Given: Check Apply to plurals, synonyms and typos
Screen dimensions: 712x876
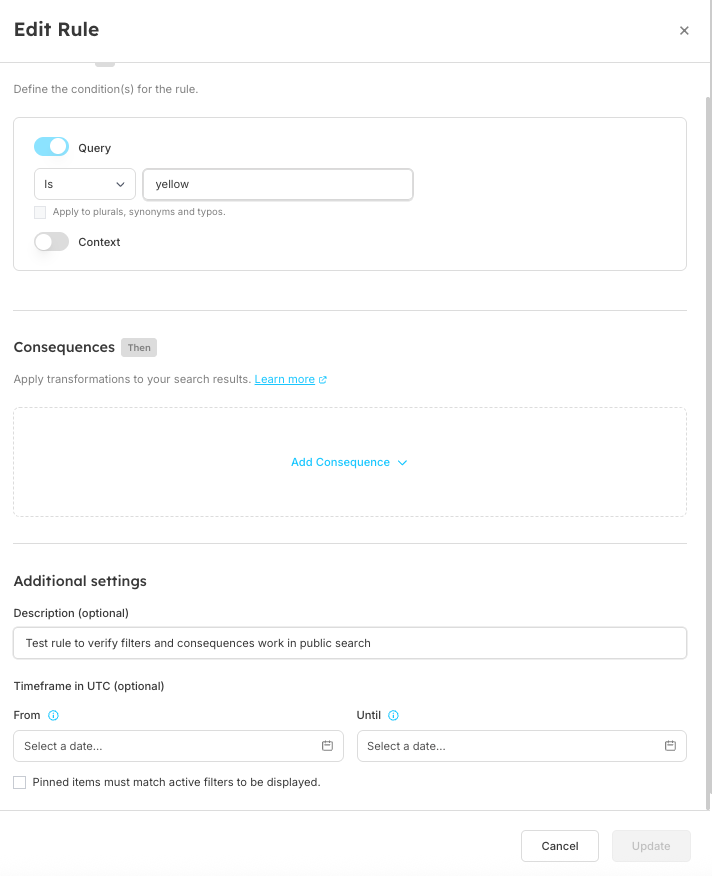Looking at the screenshot, I should (x=40, y=212).
